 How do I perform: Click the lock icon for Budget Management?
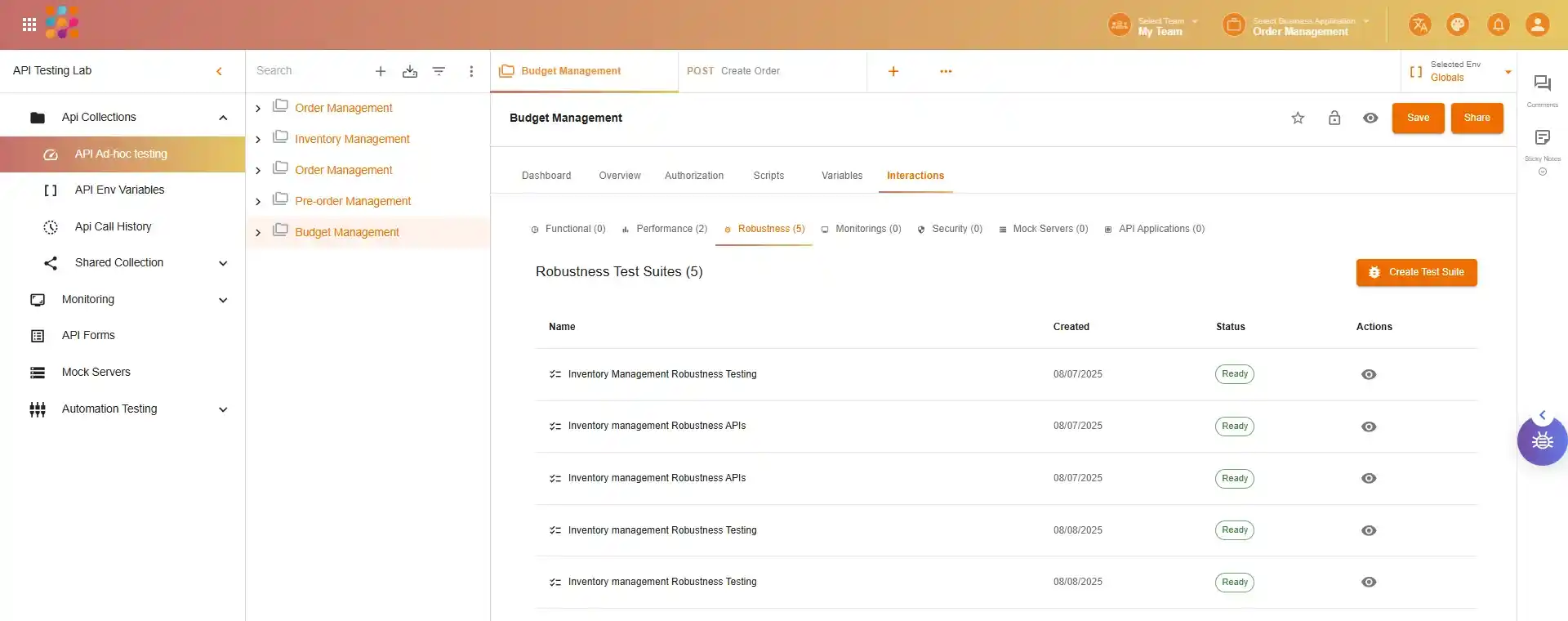1334,118
